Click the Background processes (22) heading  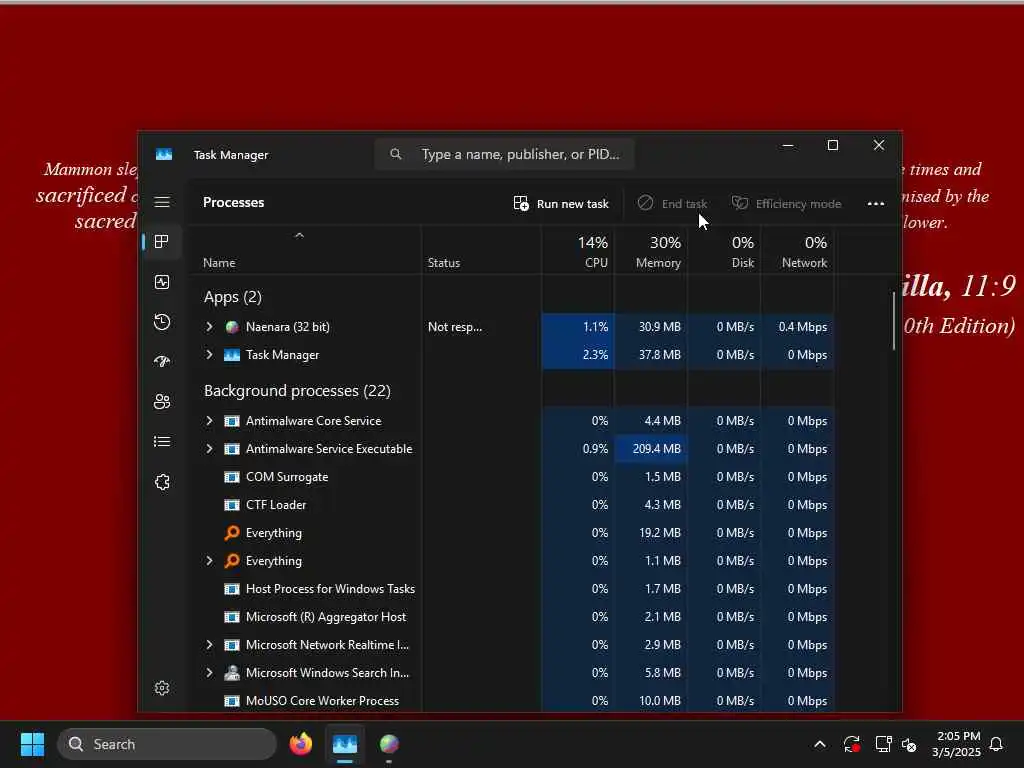tap(297, 391)
